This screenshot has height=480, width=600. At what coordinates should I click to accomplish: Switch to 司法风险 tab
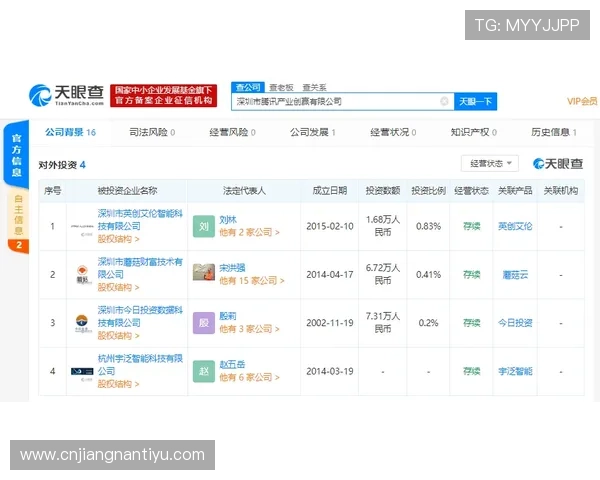[152, 132]
